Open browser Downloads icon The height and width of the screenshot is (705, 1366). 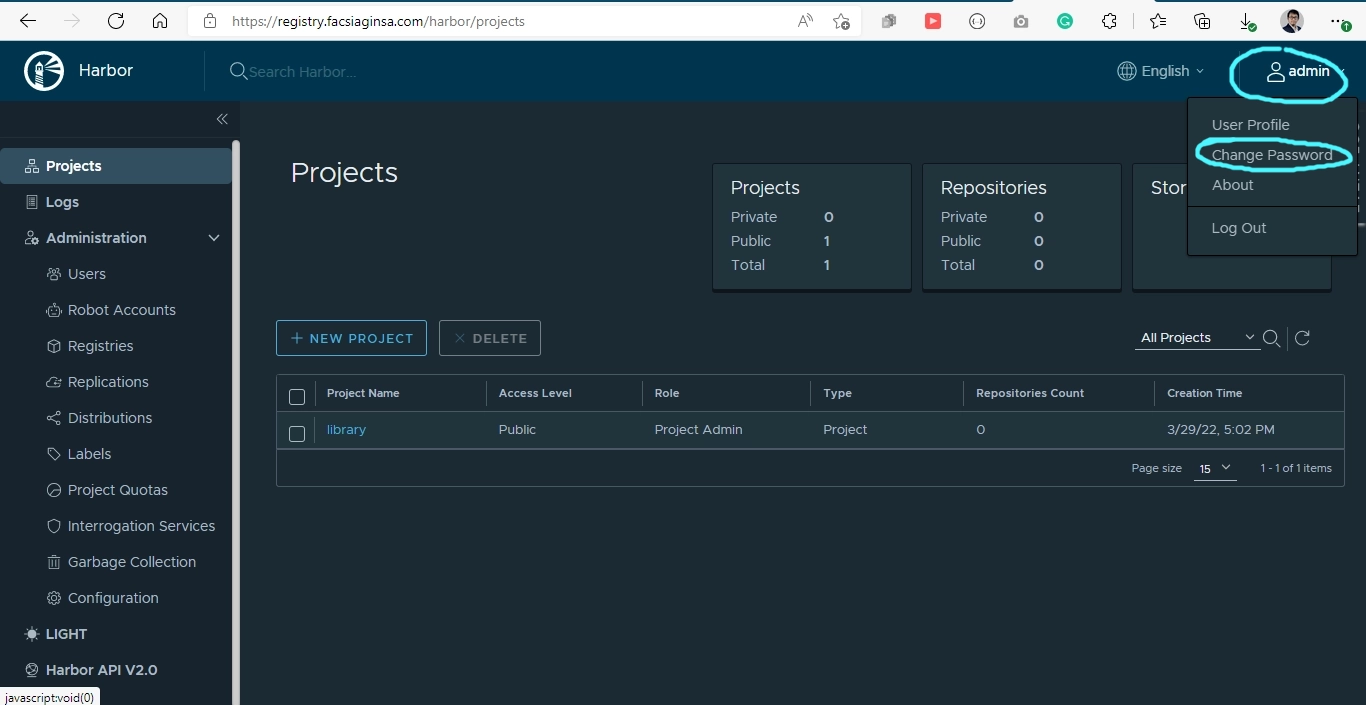1248,21
